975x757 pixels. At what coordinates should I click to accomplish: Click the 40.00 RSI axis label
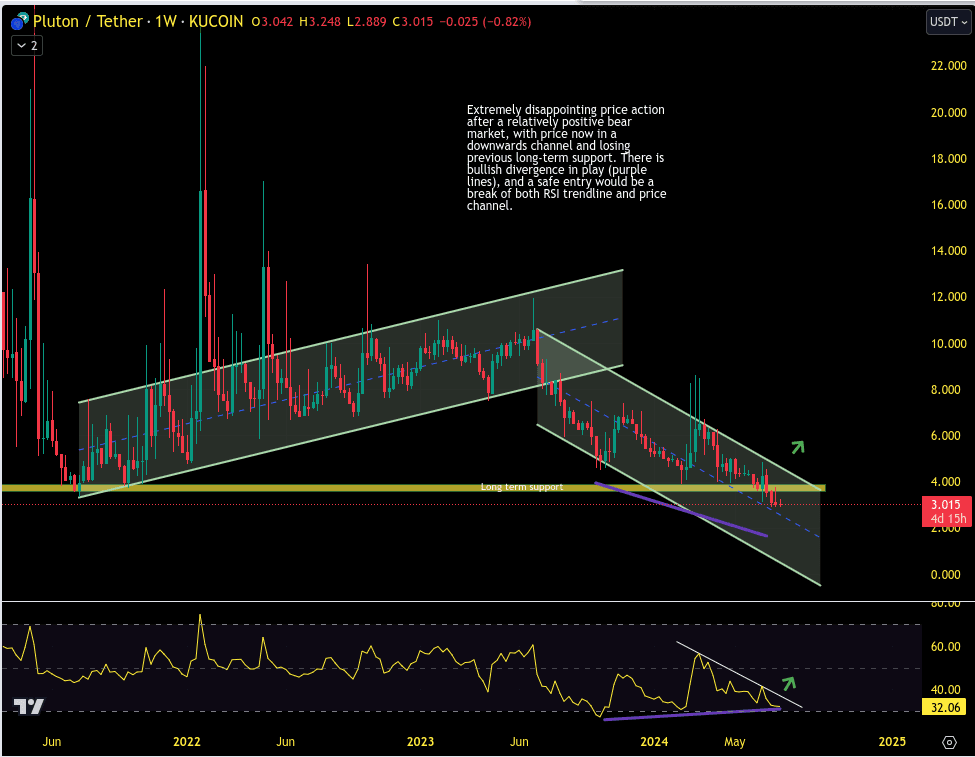[x=945, y=689]
